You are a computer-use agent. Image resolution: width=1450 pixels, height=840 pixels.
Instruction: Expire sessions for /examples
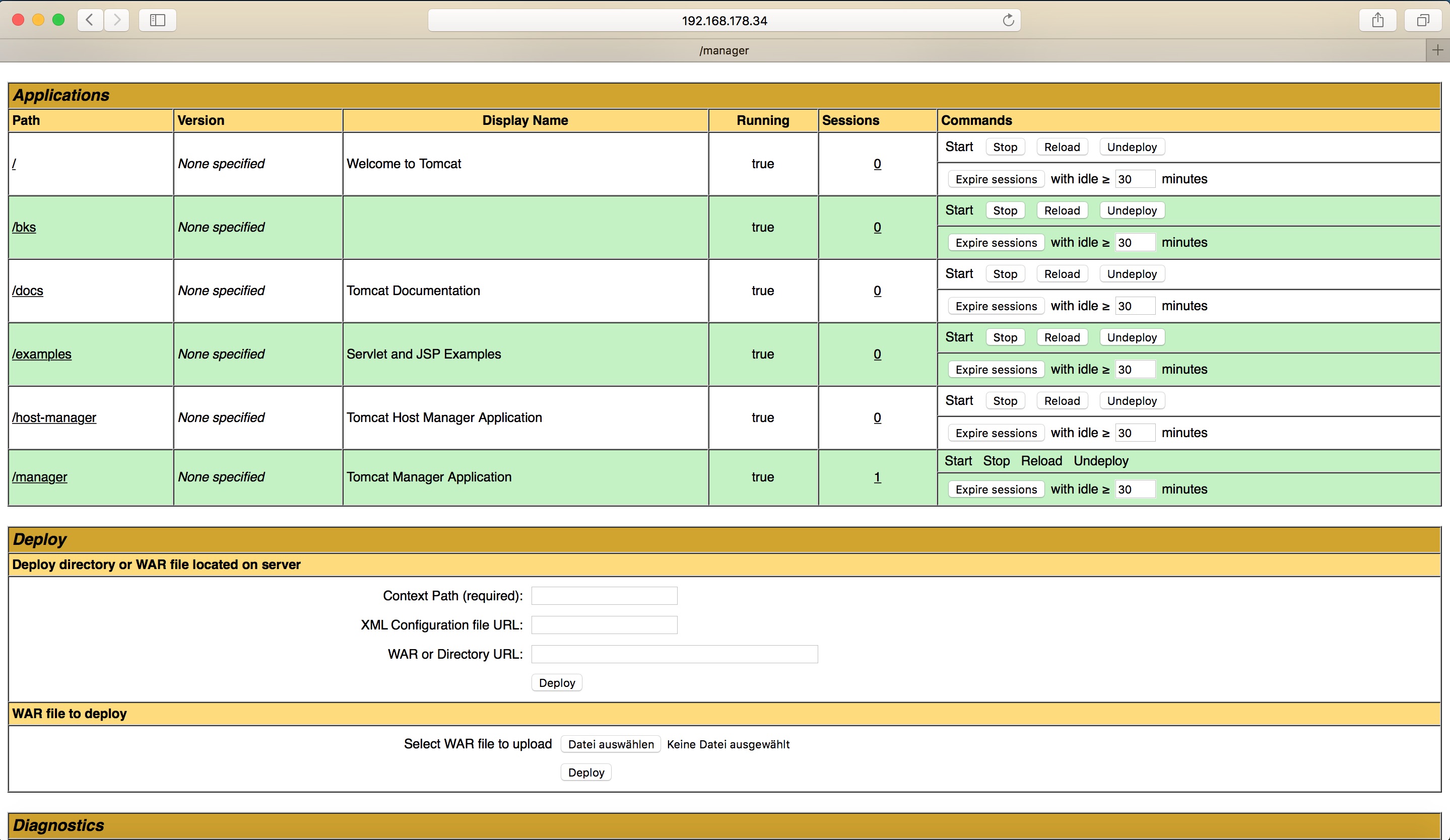[x=996, y=370]
